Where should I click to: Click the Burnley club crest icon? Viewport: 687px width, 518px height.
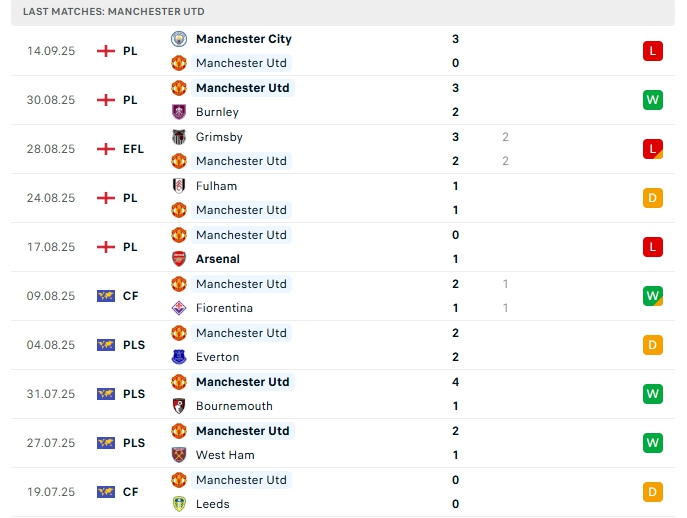tap(179, 112)
